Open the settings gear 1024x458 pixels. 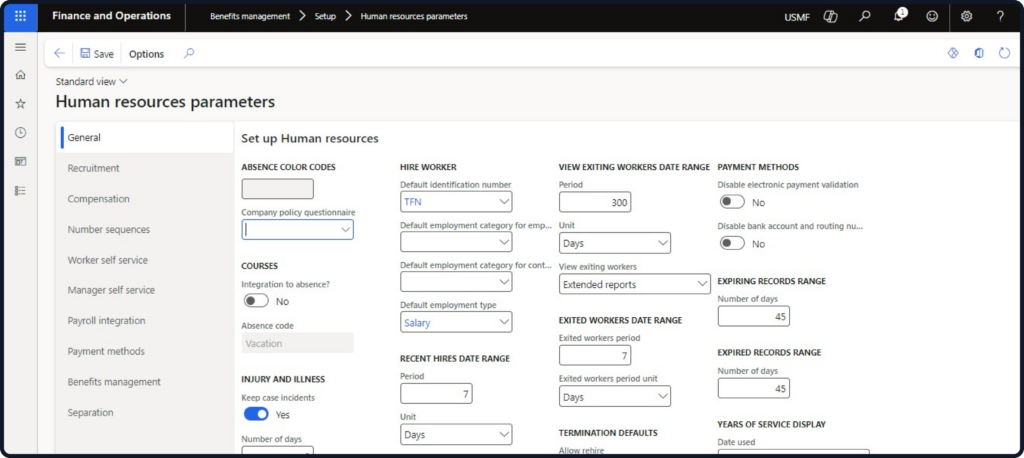[967, 17]
